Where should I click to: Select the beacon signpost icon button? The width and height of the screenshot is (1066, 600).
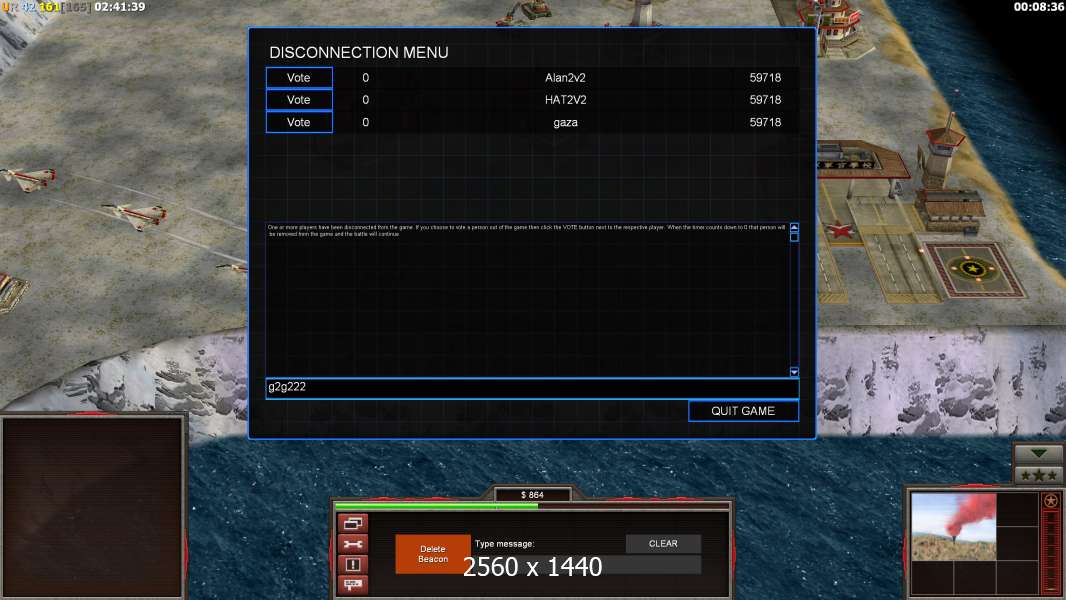(x=353, y=584)
